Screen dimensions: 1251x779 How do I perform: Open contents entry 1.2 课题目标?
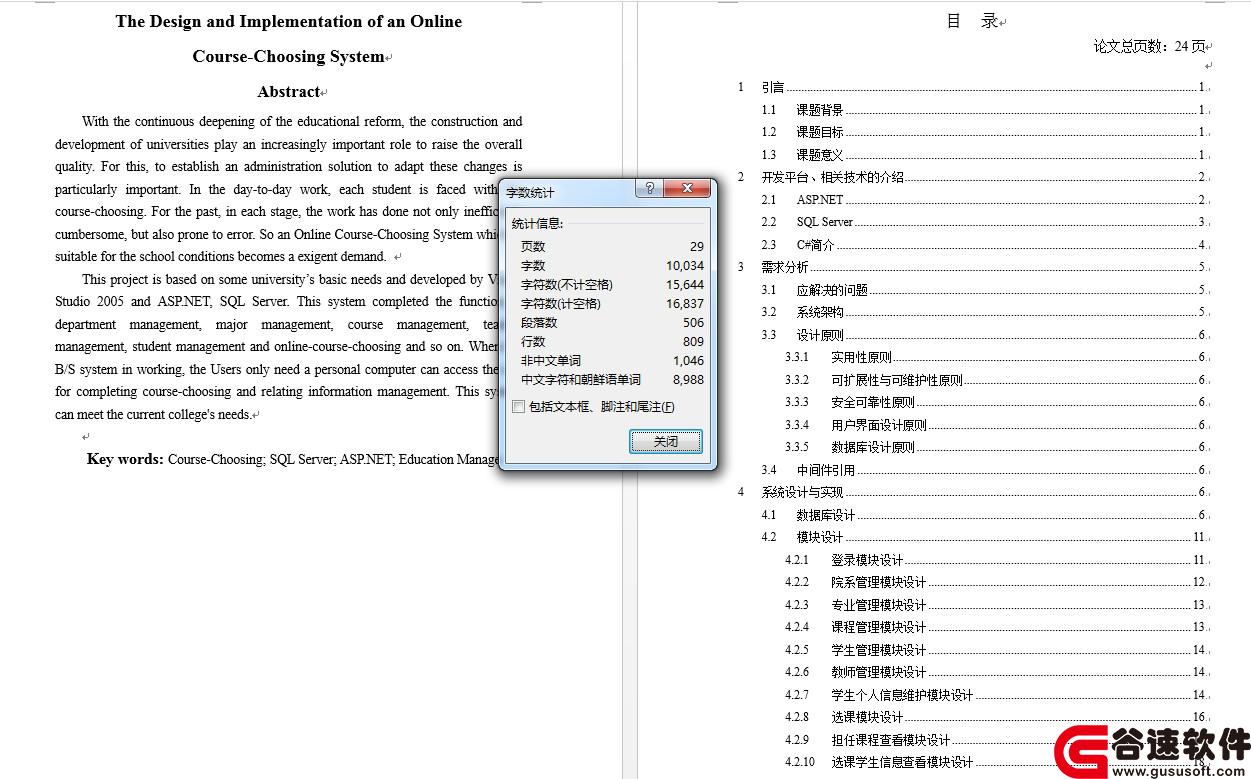[984, 132]
